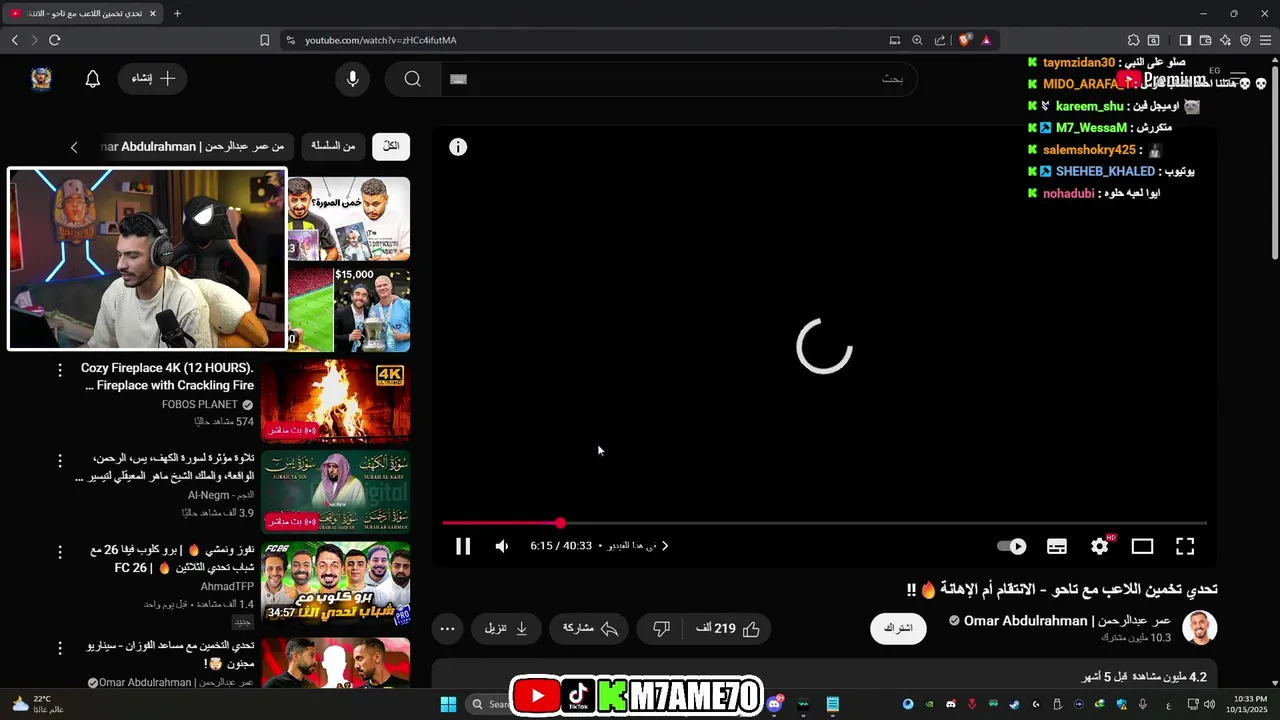The image size is (1280, 720).
Task: Mute the video volume
Action: point(502,546)
